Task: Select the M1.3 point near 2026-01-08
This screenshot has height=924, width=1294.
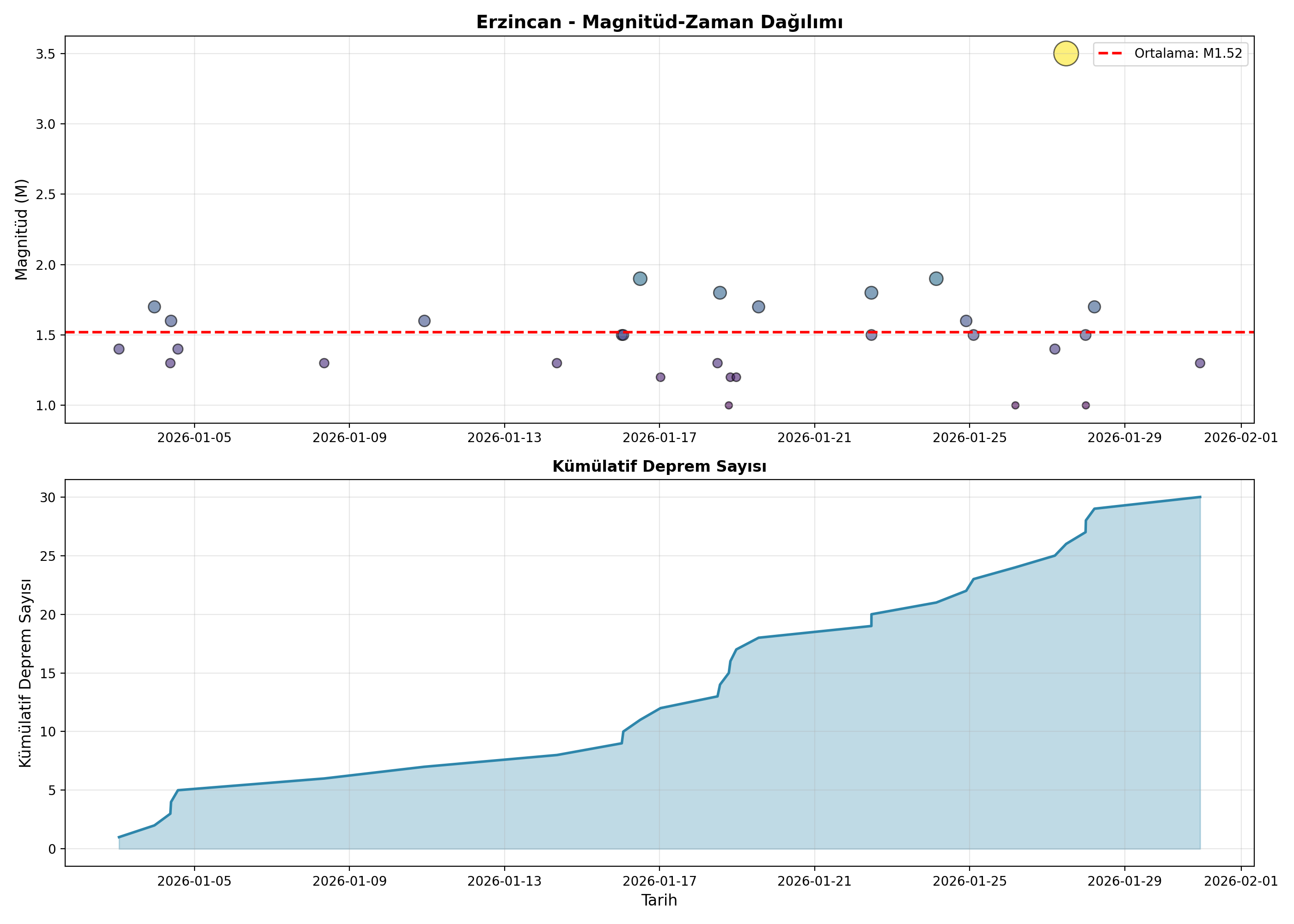Action: (x=324, y=363)
